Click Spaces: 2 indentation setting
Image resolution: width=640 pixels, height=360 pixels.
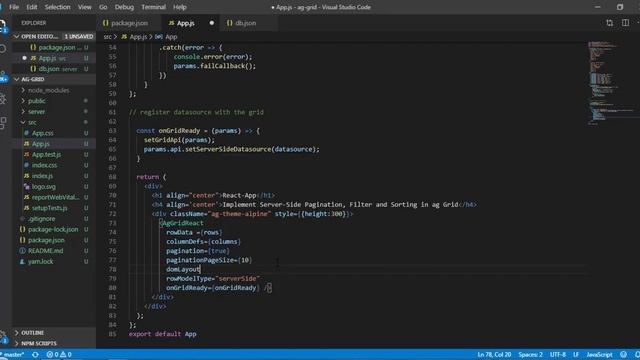pyautogui.click(x=530, y=354)
